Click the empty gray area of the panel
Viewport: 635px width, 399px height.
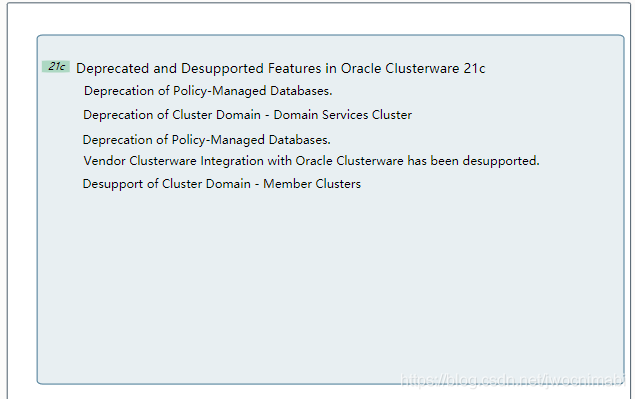(x=330, y=284)
